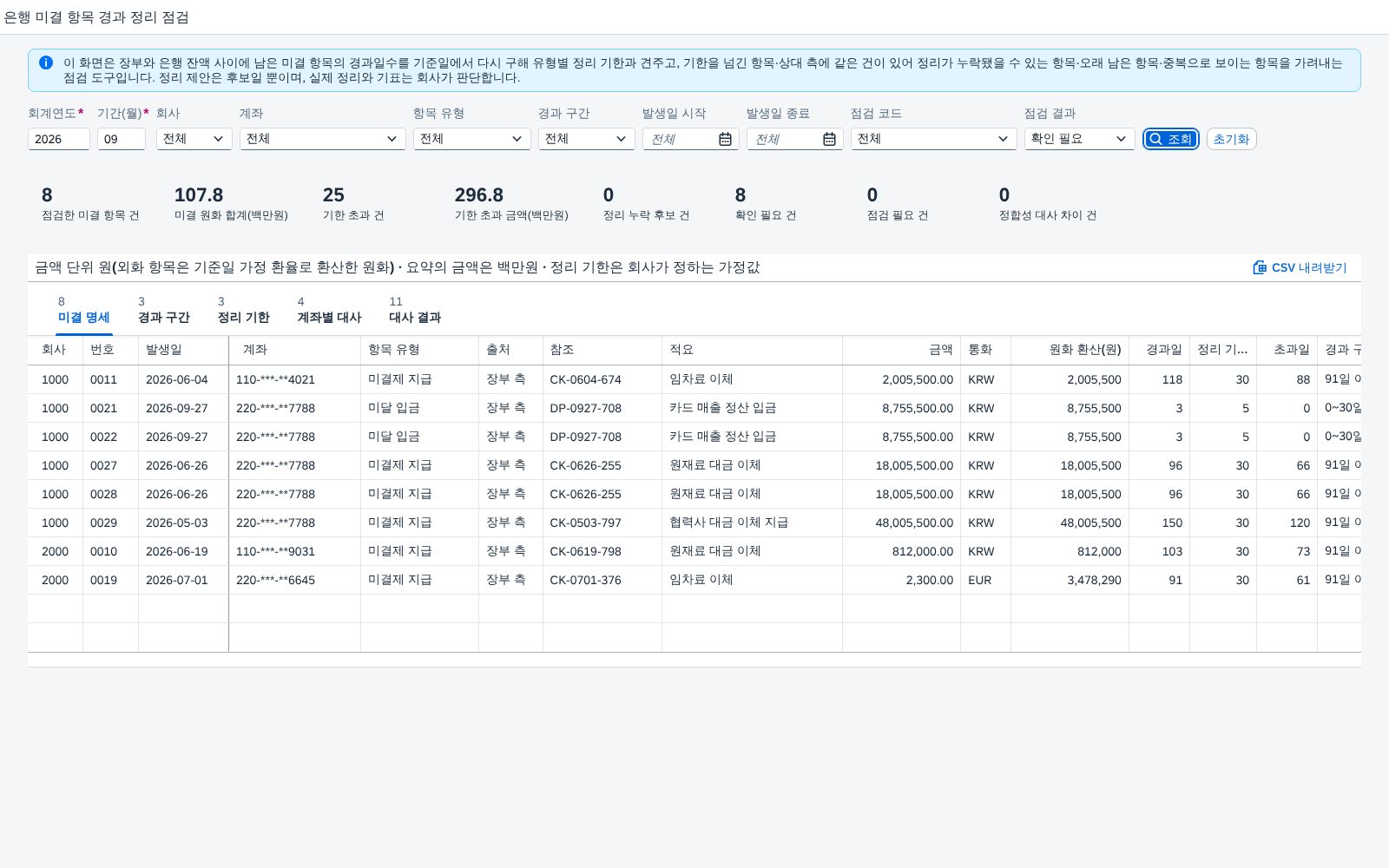Click the 원화 환산(원) column header
The height and width of the screenshot is (868, 1389).
click(1070, 350)
